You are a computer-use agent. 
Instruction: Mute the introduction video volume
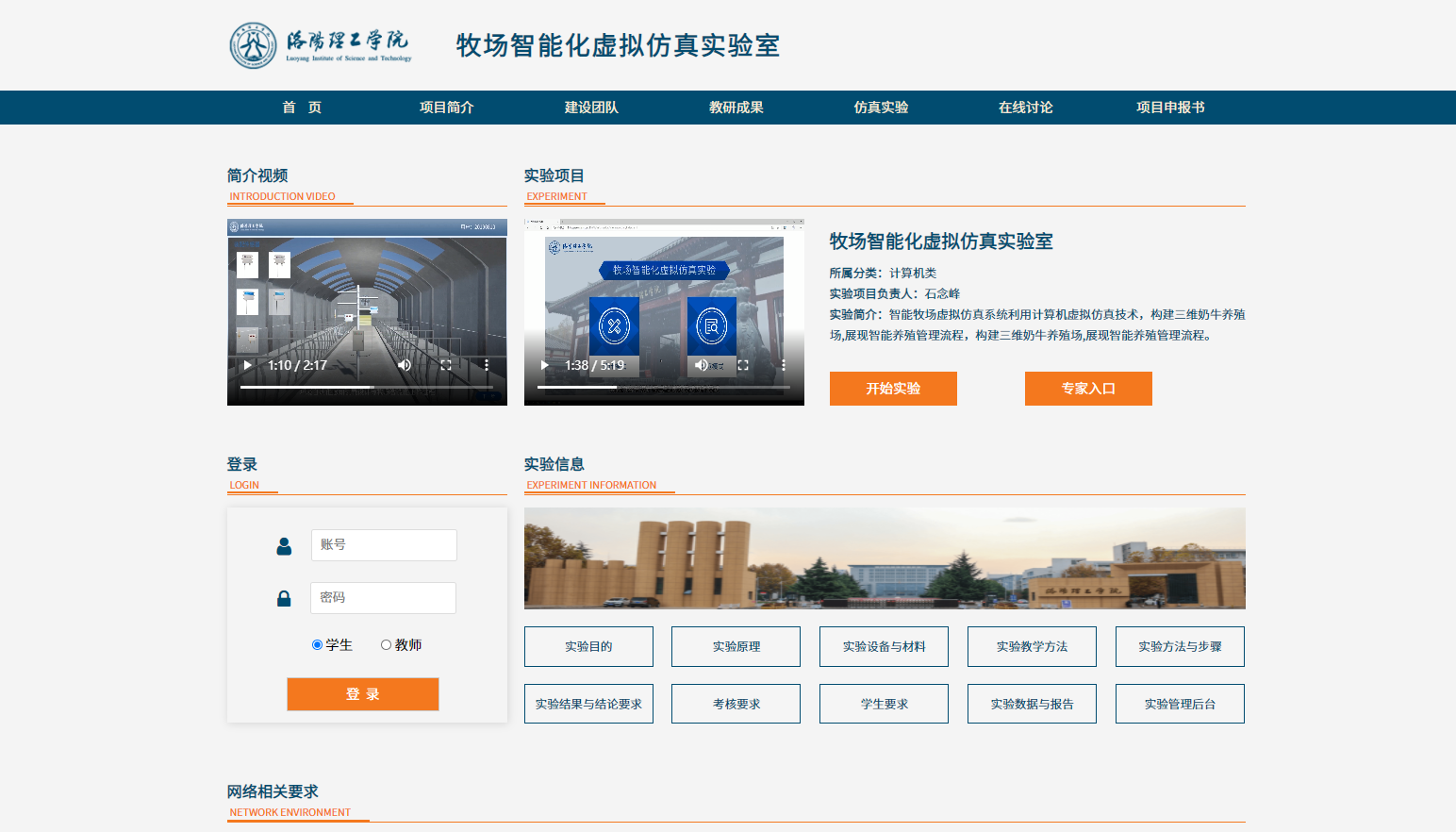coord(405,365)
